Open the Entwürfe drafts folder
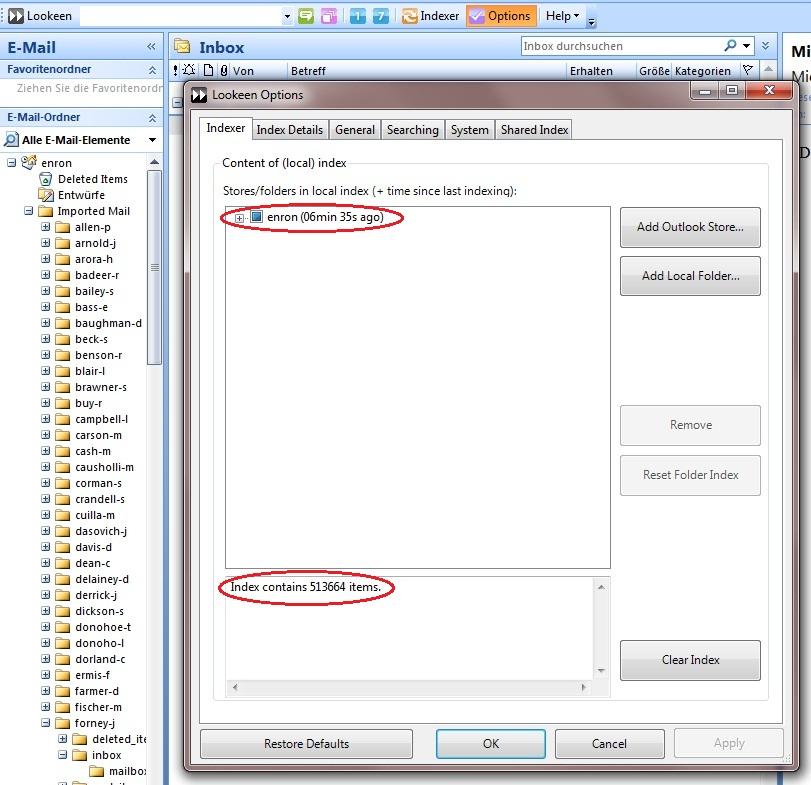The image size is (811, 785). click(x=80, y=195)
